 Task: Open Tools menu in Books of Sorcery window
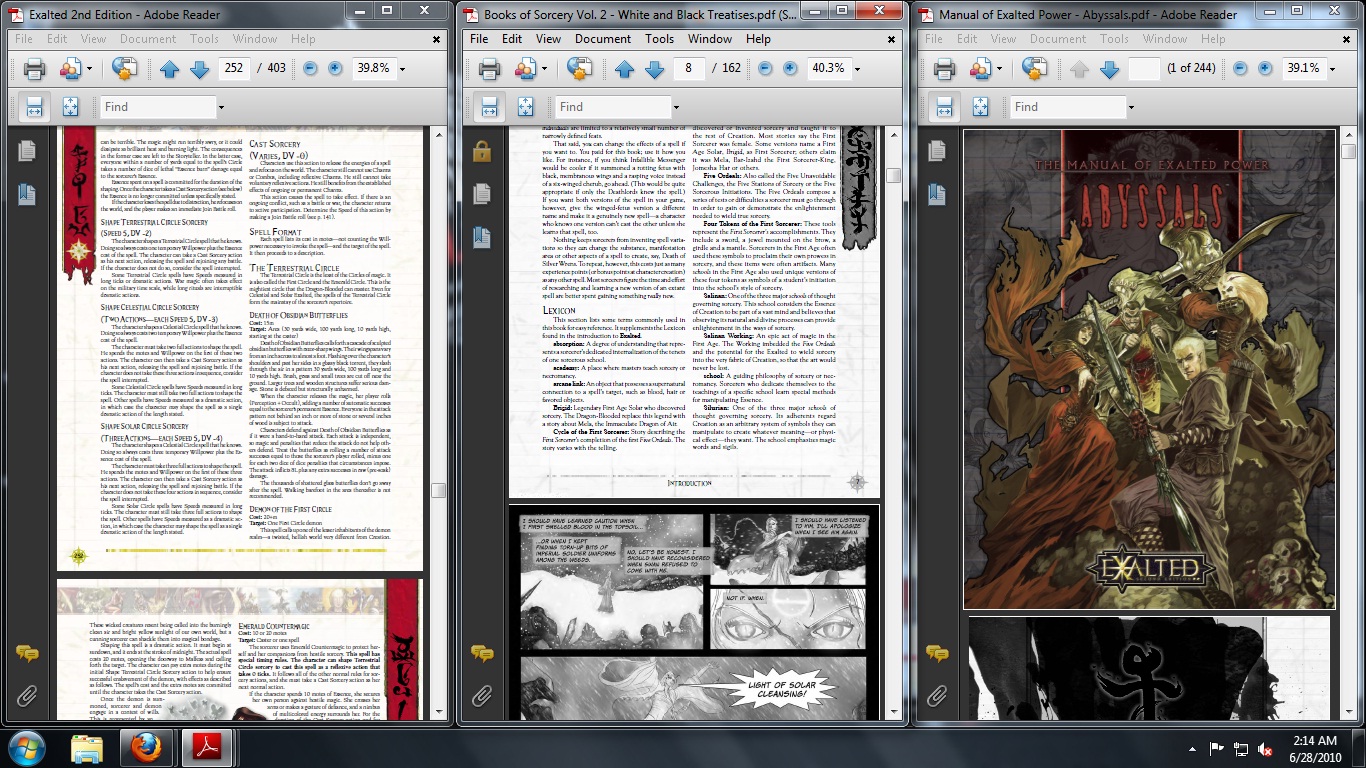659,39
